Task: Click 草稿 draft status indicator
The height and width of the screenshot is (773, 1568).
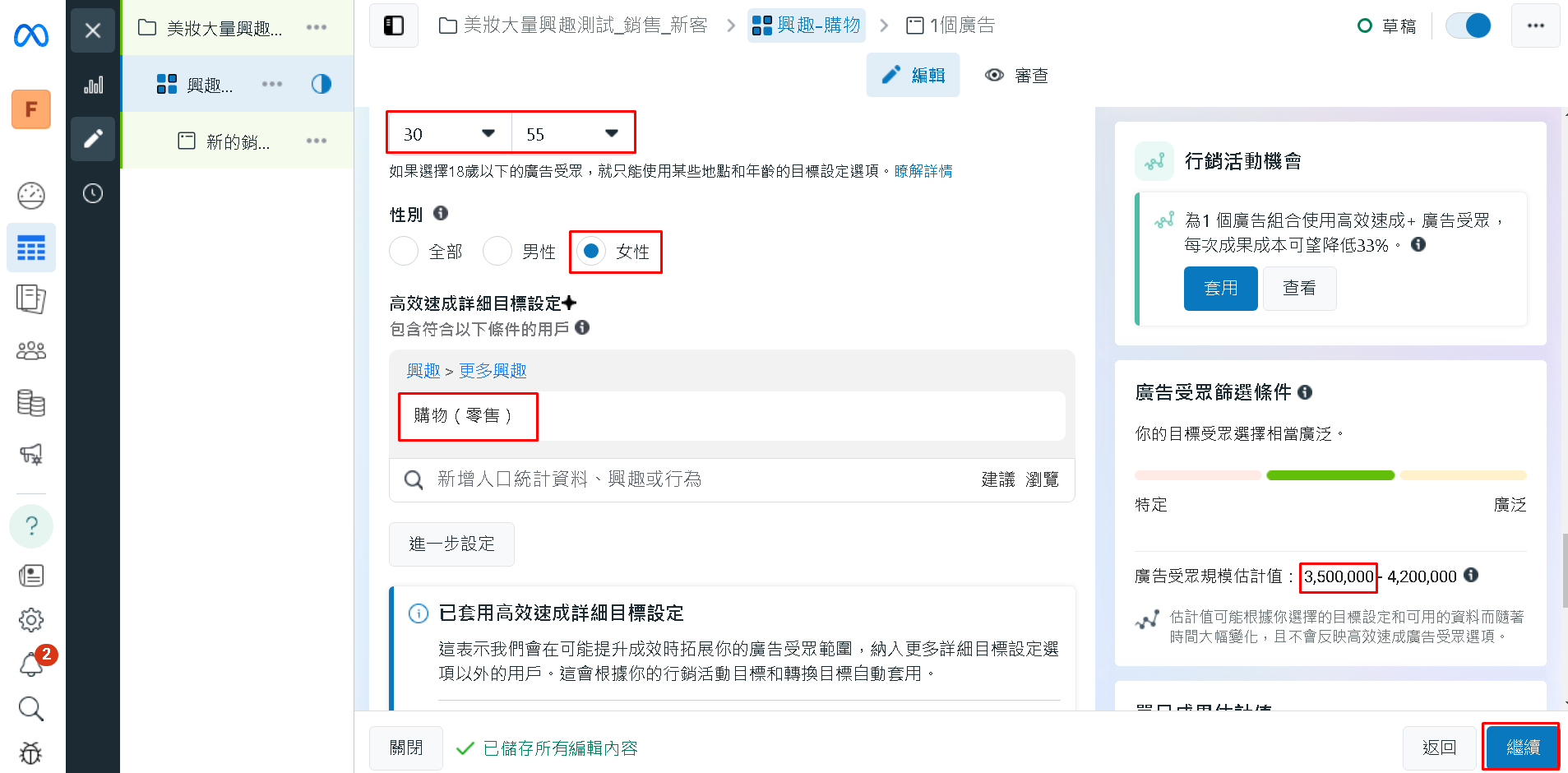Action: (1387, 25)
